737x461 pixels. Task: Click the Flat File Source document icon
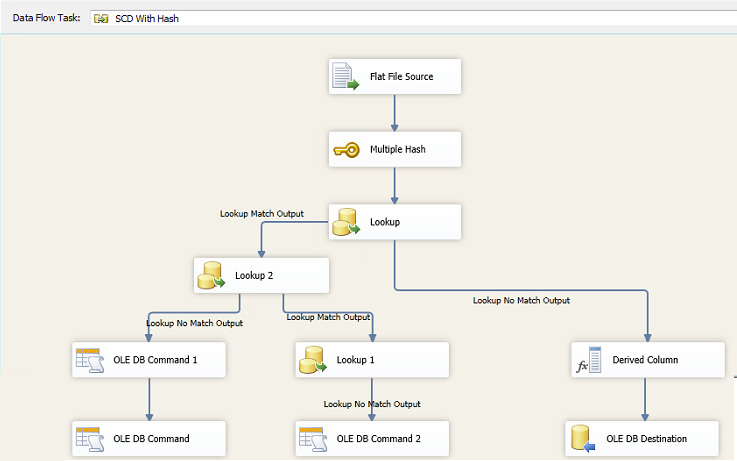point(345,76)
